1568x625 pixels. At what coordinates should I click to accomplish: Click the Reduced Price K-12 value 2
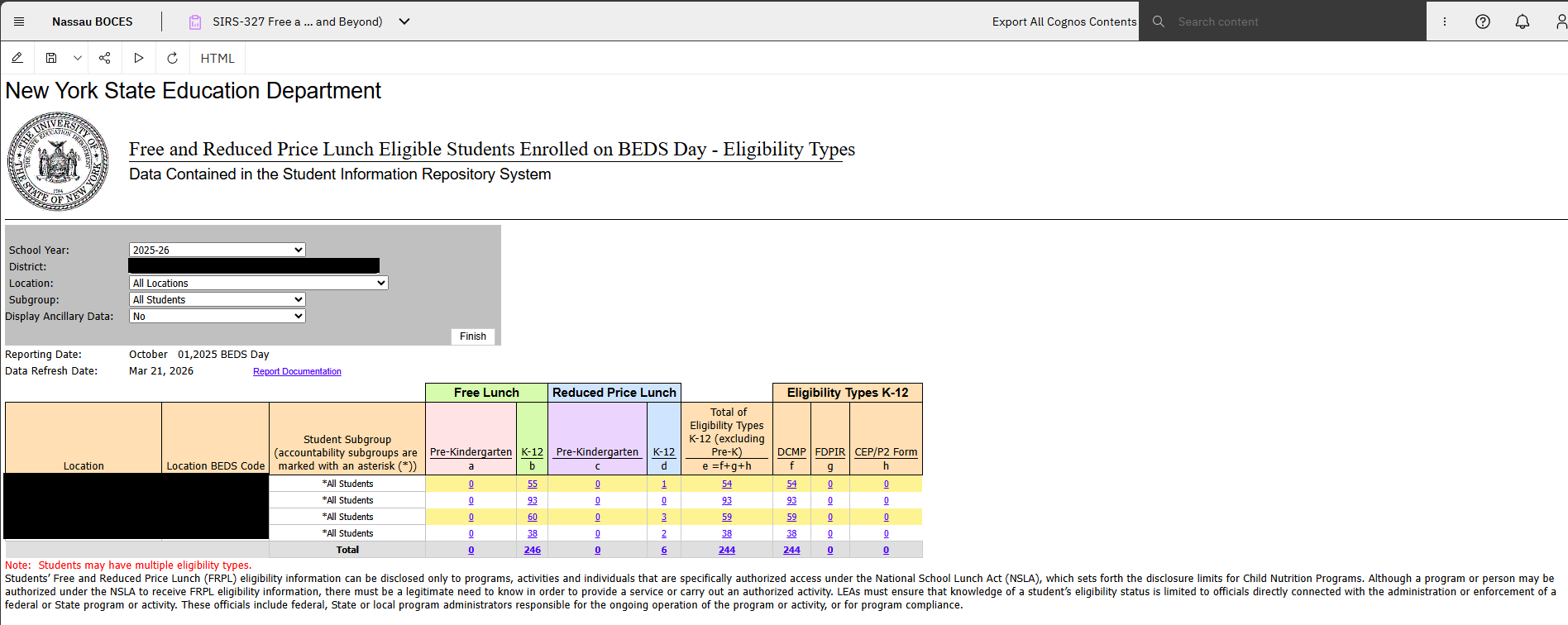pos(664,534)
